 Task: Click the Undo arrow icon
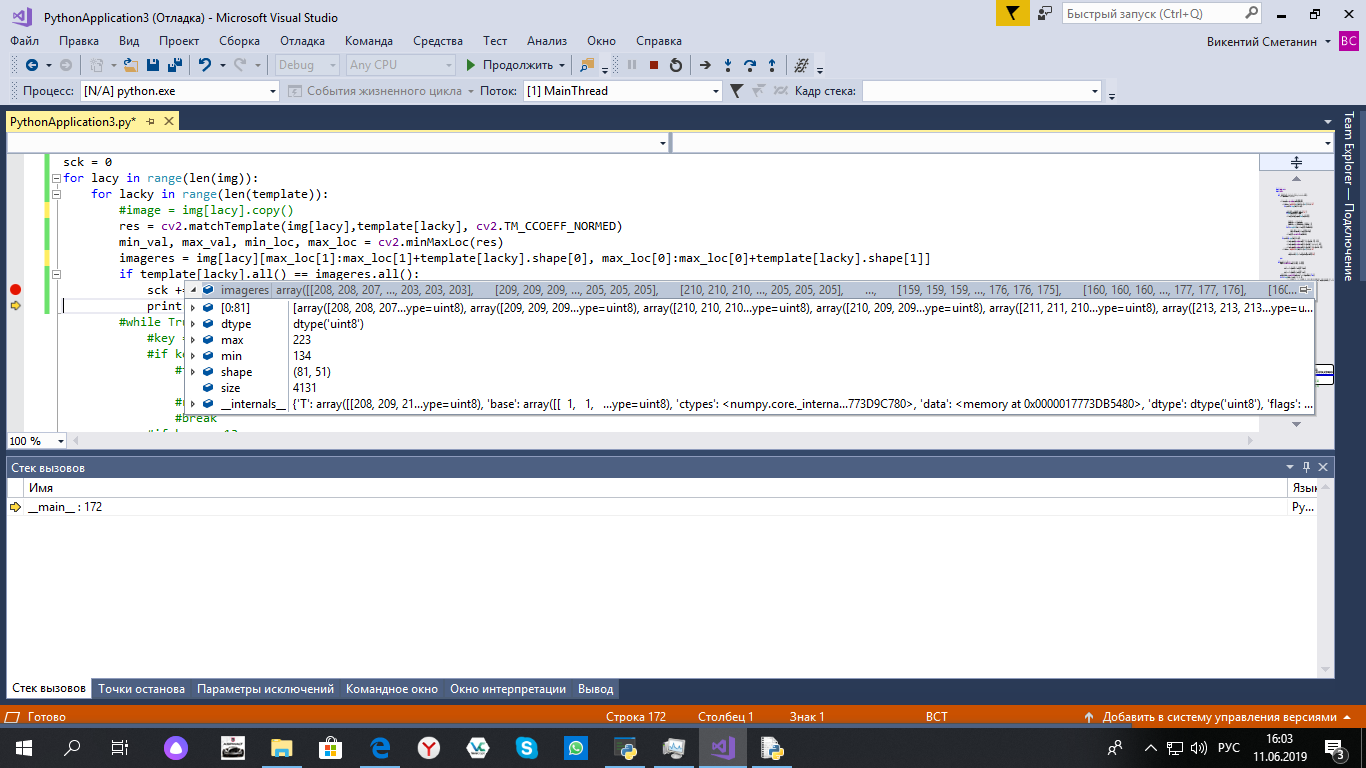(204, 65)
